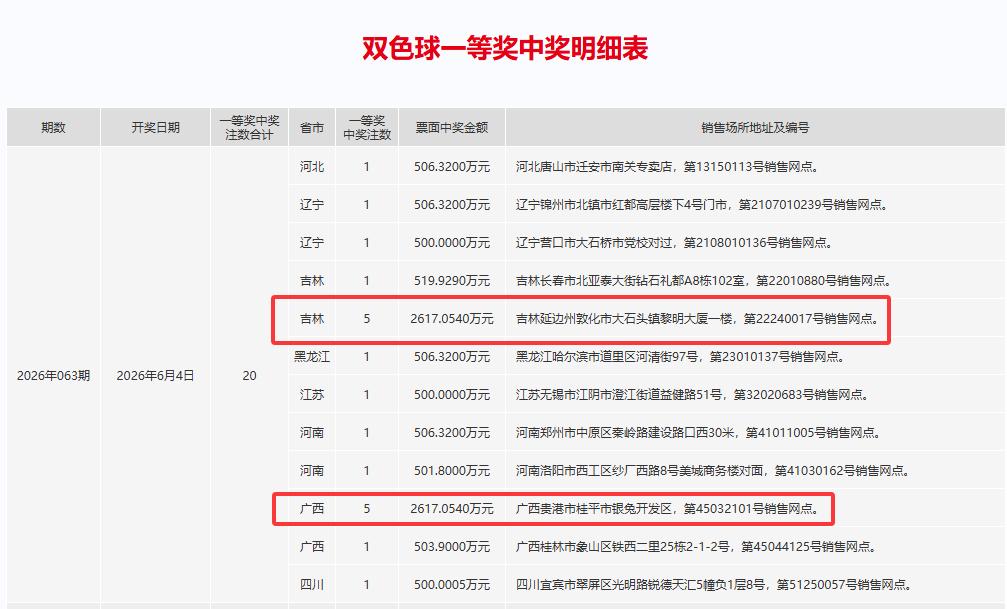Click 2617.0540万元 in the 吉林延边州 row
This screenshot has width=1007, height=609.
point(451,318)
